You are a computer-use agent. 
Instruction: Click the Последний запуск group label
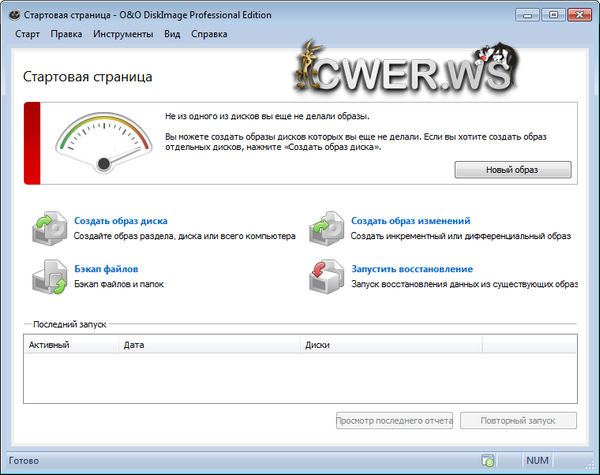(70, 324)
